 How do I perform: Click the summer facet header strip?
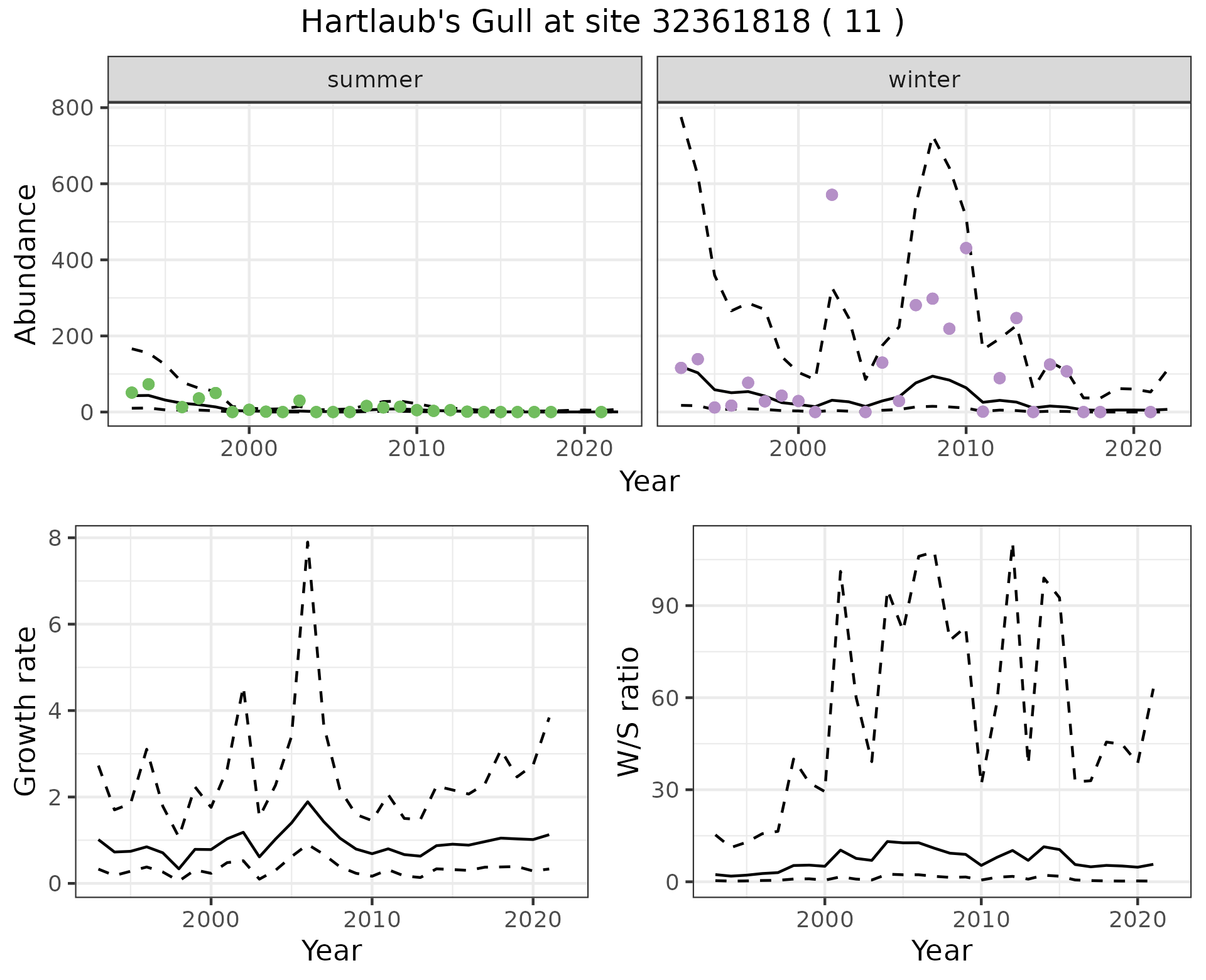374,80
